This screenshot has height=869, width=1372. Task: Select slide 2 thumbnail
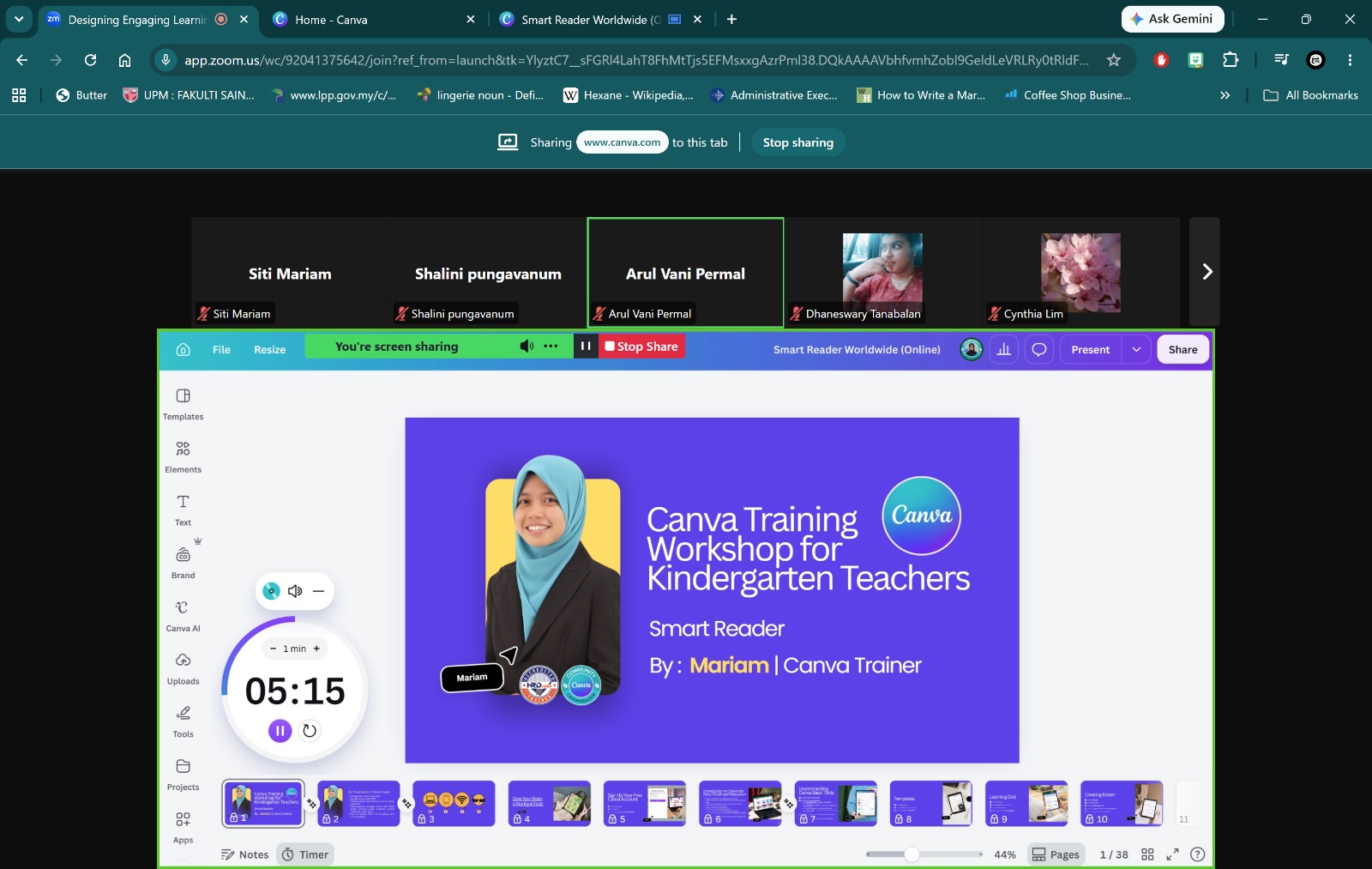point(358,803)
